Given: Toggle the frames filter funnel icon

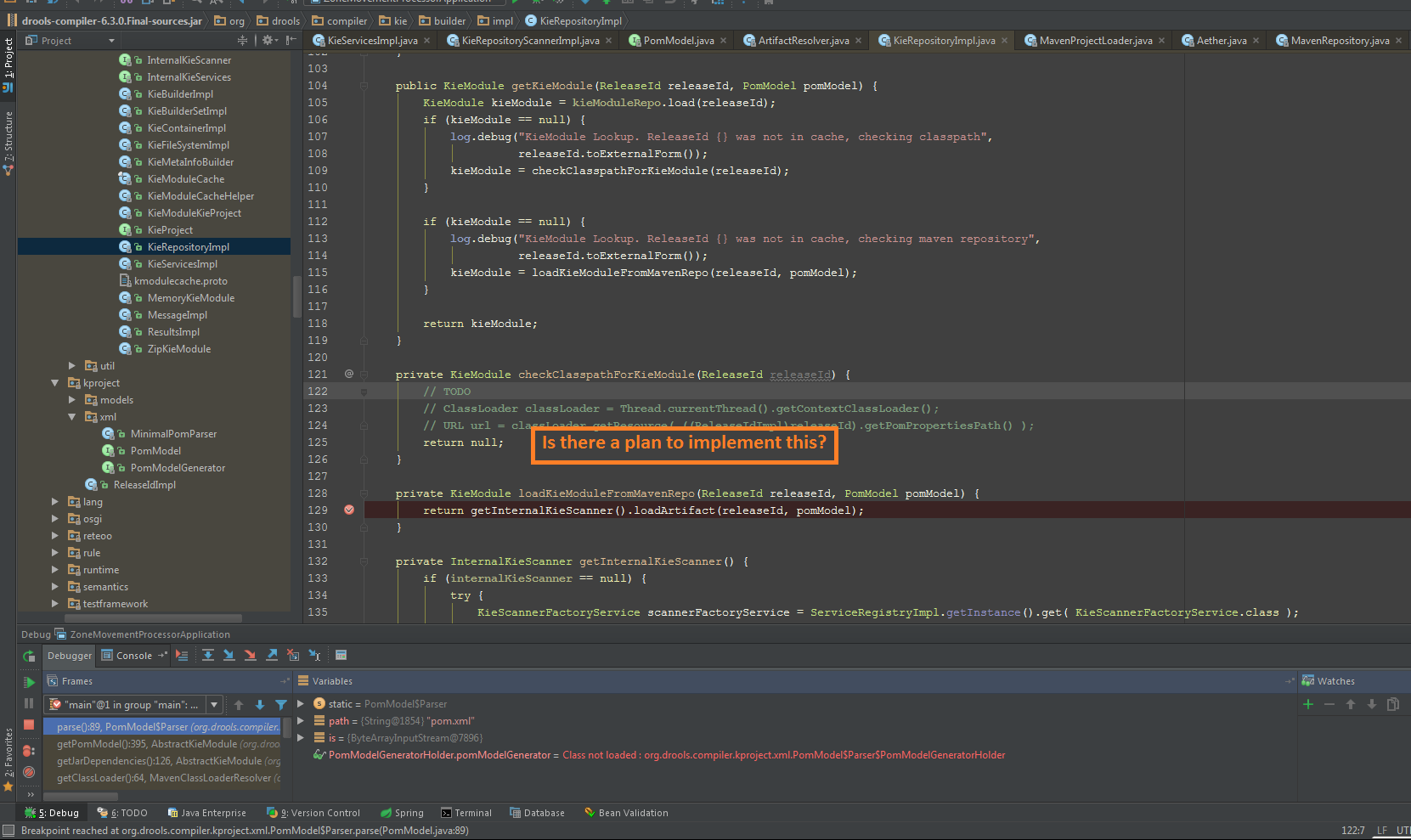Looking at the screenshot, I should 281,705.
